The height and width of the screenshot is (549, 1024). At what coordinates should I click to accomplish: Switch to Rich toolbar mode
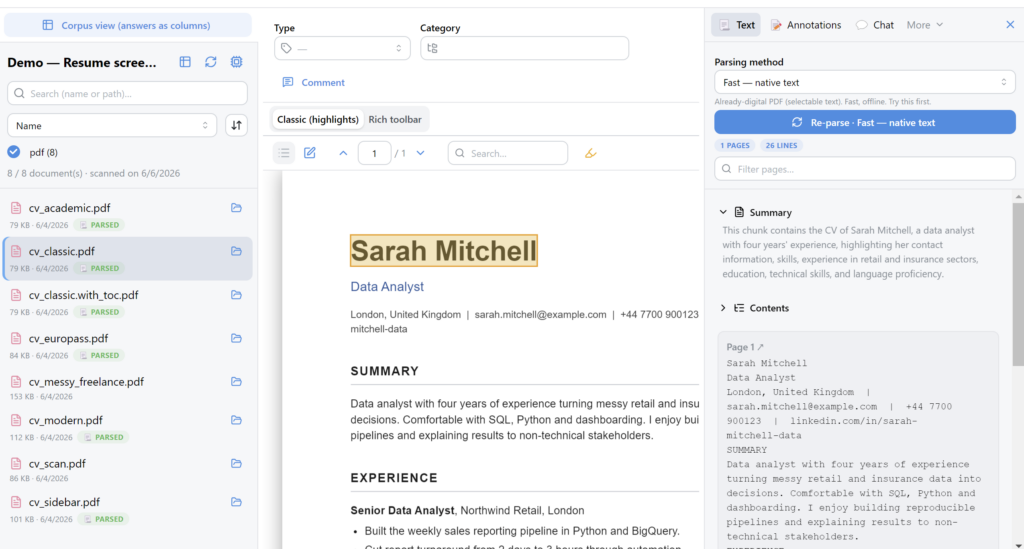click(x=395, y=119)
